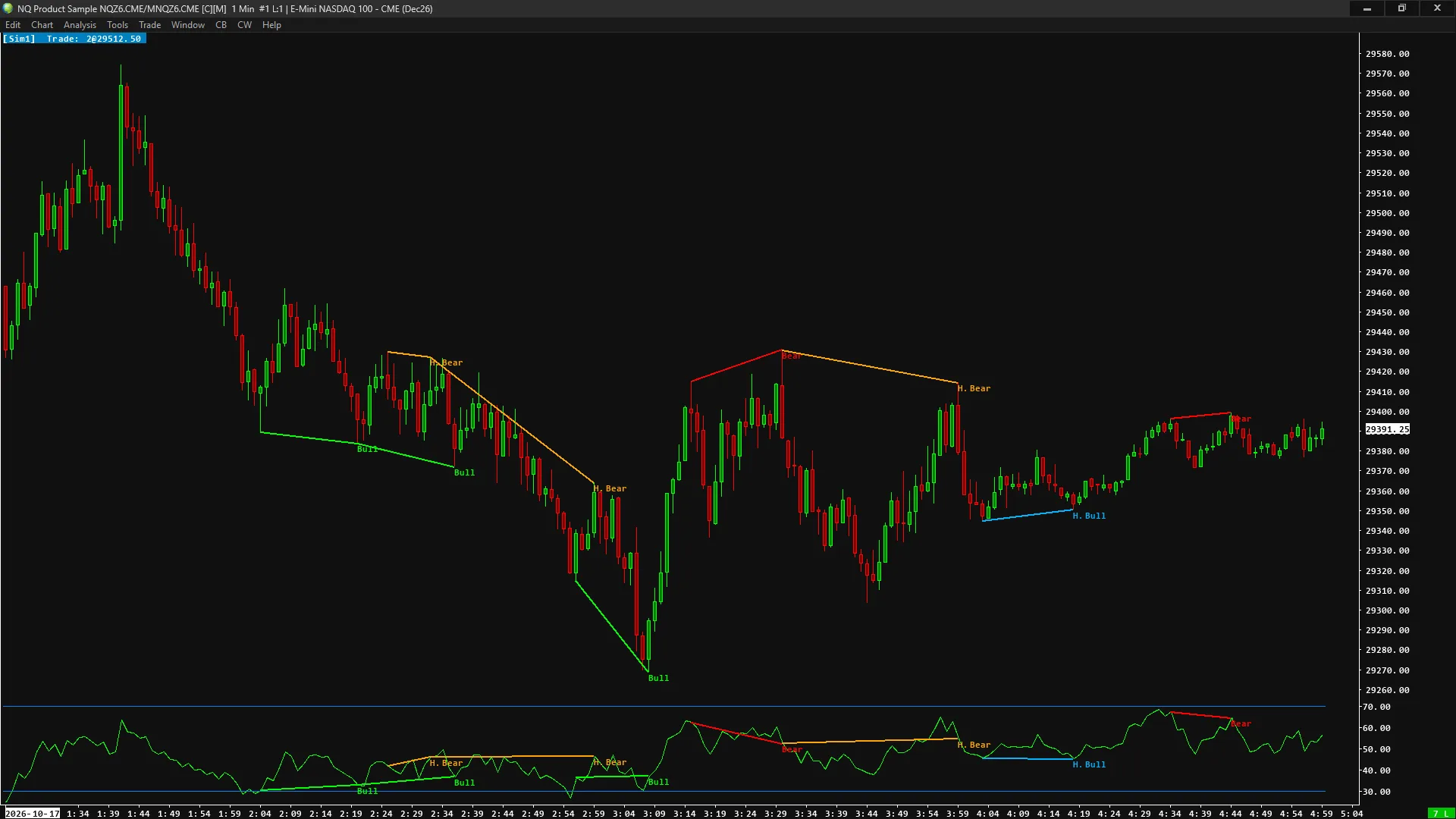Click the 3:04 time axis label
The height and width of the screenshot is (819, 1456).
coord(624,814)
